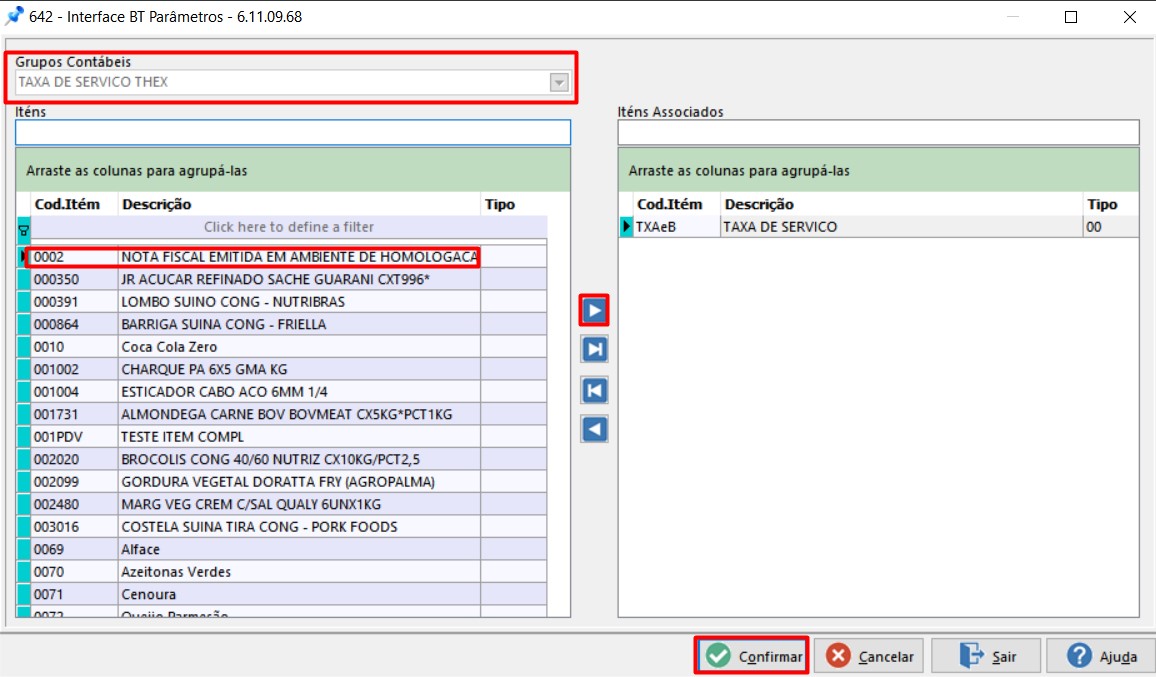Select row NOTA FISCAL EMITIDA EM AMBIENTE
This screenshot has width=1156, height=677.
coord(289,257)
